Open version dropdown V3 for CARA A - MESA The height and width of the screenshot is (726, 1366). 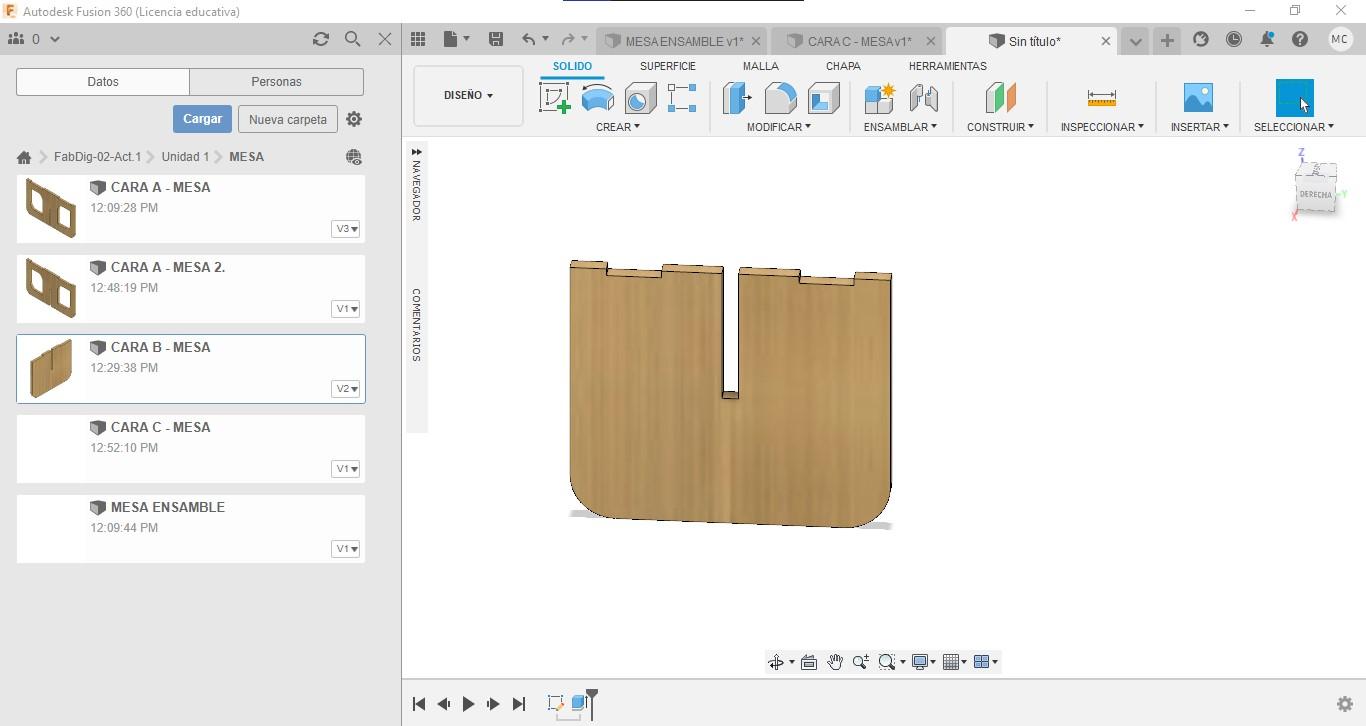[345, 229]
